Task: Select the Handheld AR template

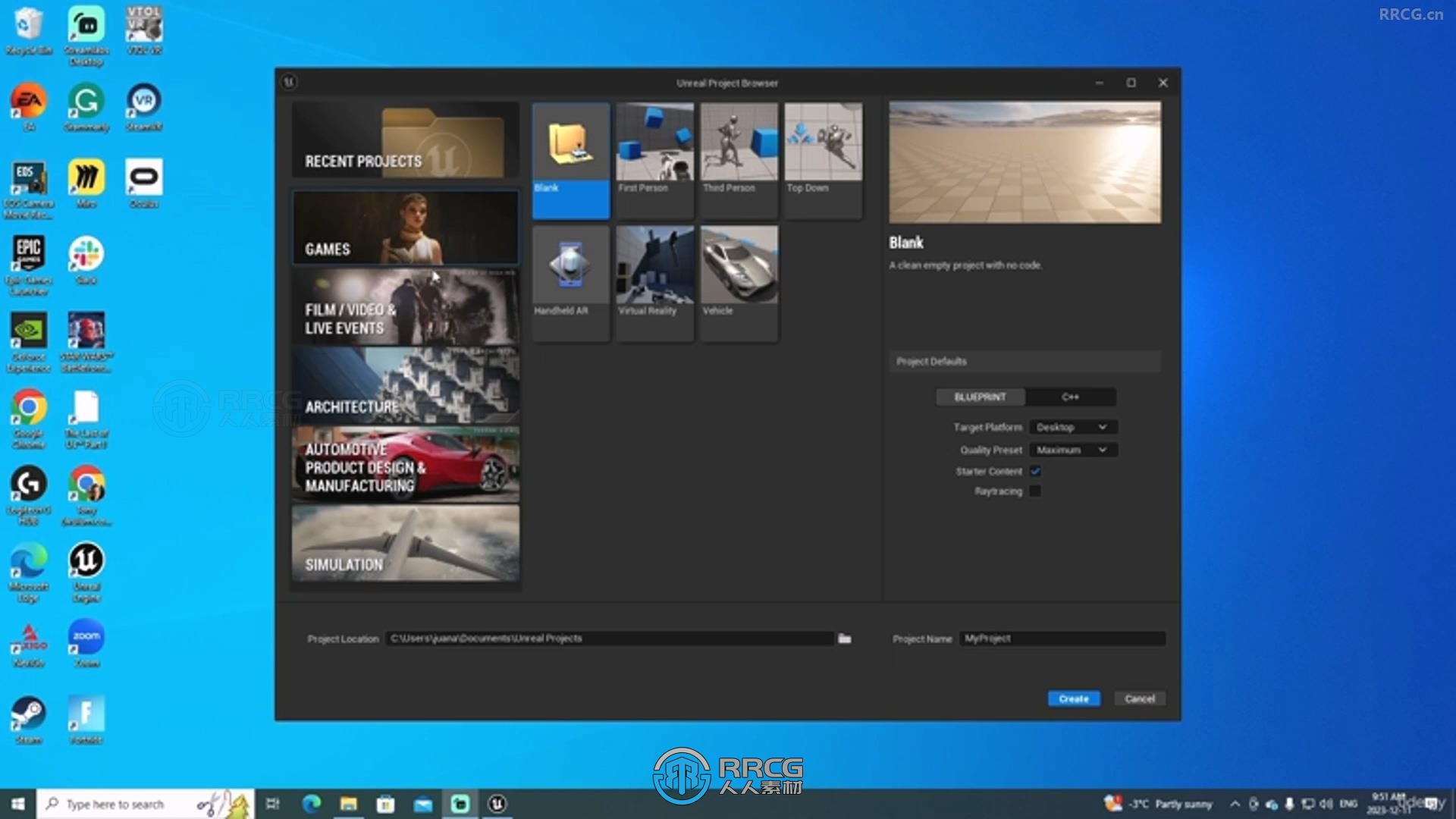Action: click(570, 284)
